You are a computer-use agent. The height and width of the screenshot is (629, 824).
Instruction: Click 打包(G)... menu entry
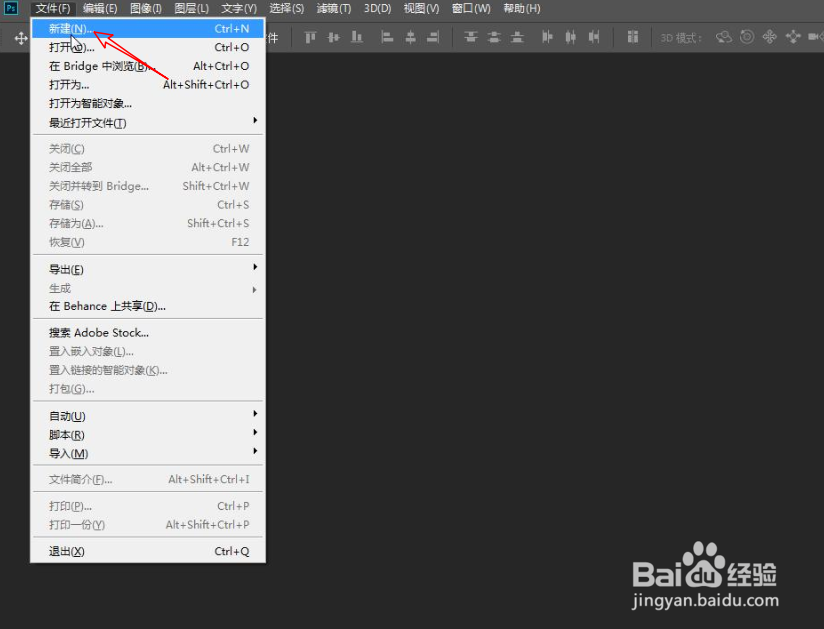click(x=148, y=389)
